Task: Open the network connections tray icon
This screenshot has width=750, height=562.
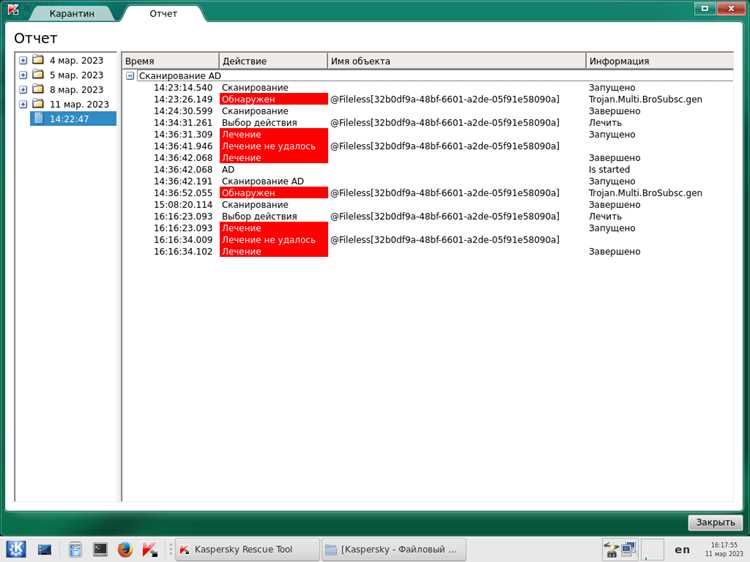Action: click(x=629, y=548)
